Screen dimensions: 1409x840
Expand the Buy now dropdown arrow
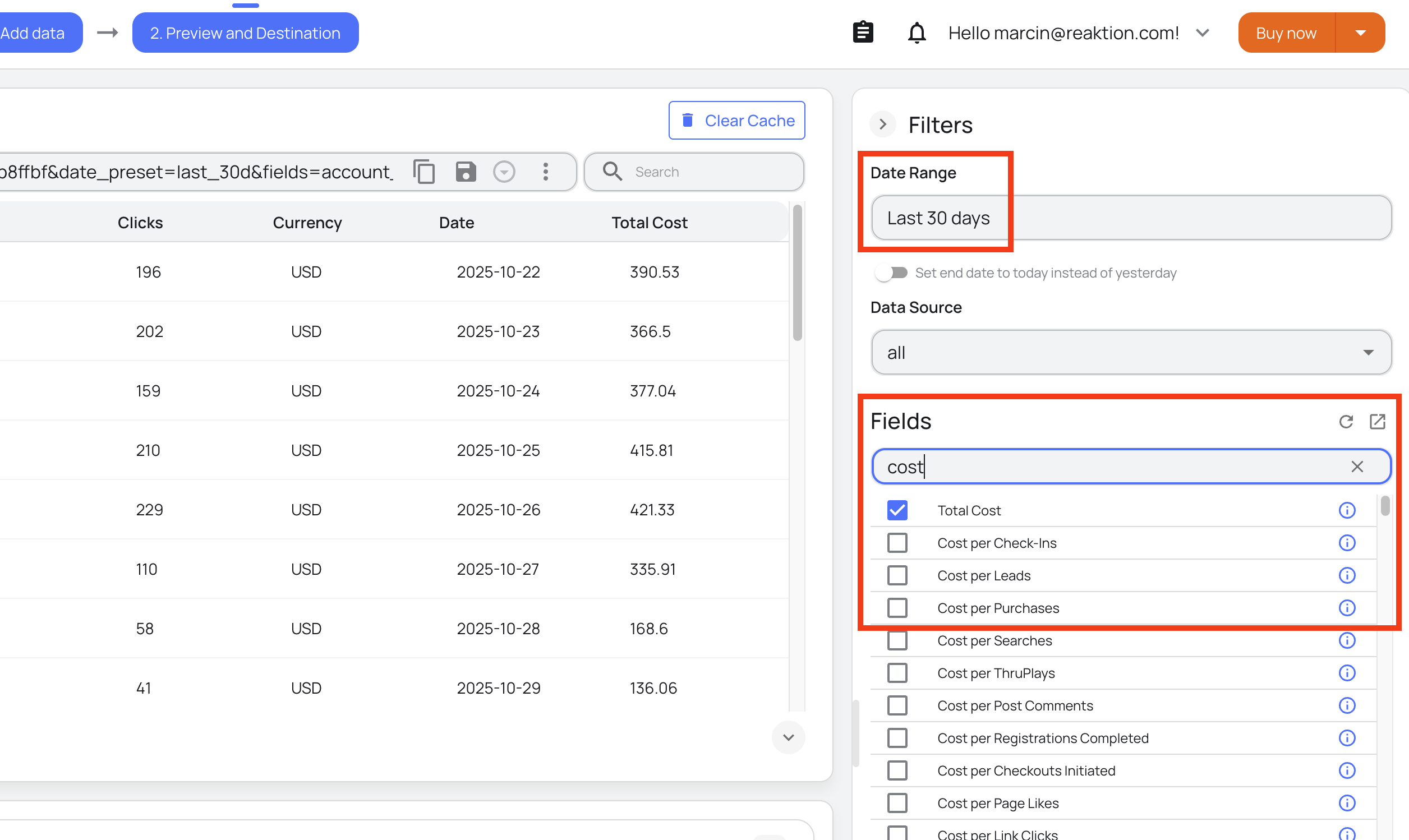(1360, 33)
